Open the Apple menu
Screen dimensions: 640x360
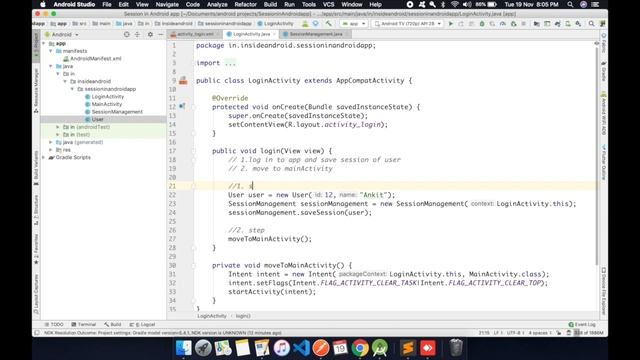tap(42, 4)
